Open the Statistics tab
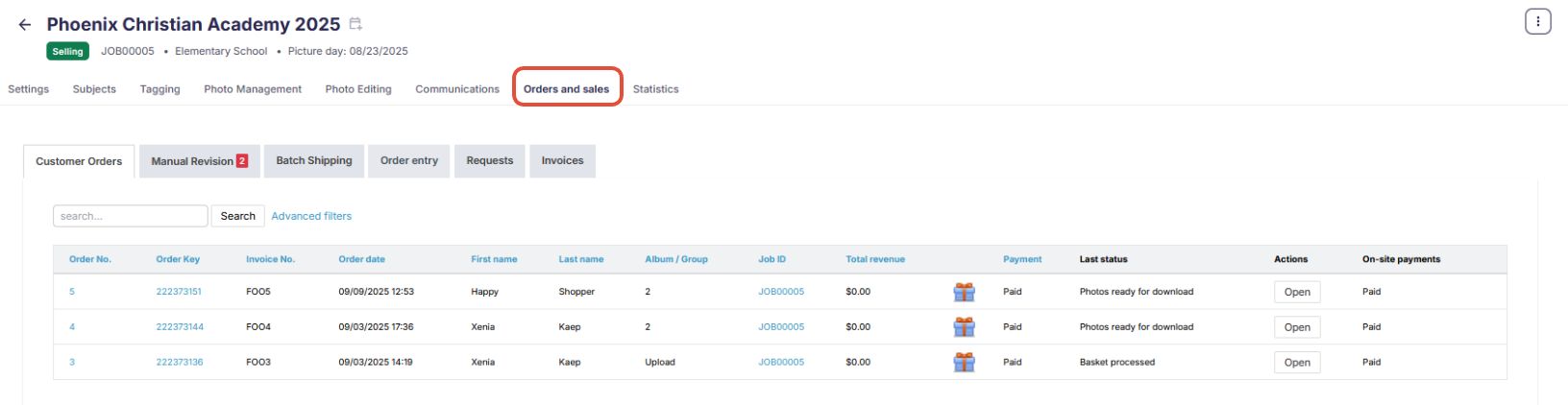This screenshot has width=1568, height=405. [x=655, y=89]
